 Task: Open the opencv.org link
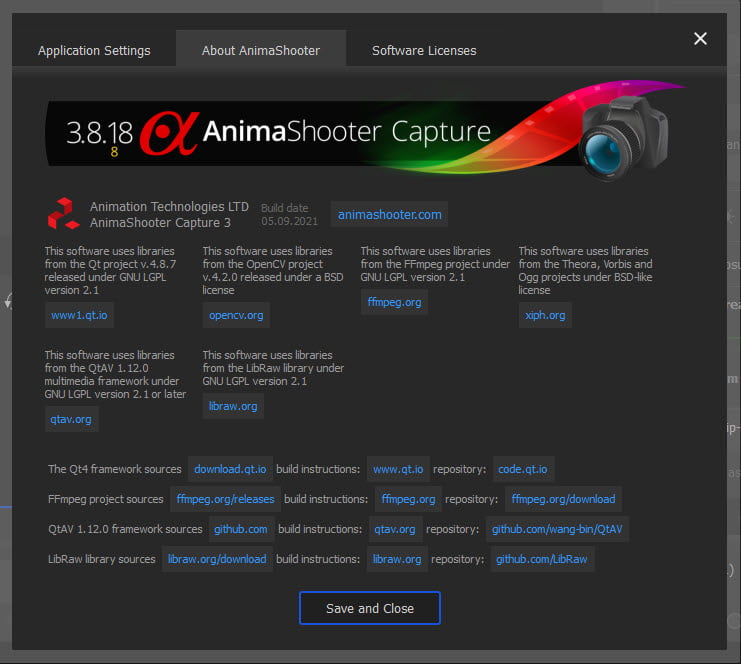point(236,315)
